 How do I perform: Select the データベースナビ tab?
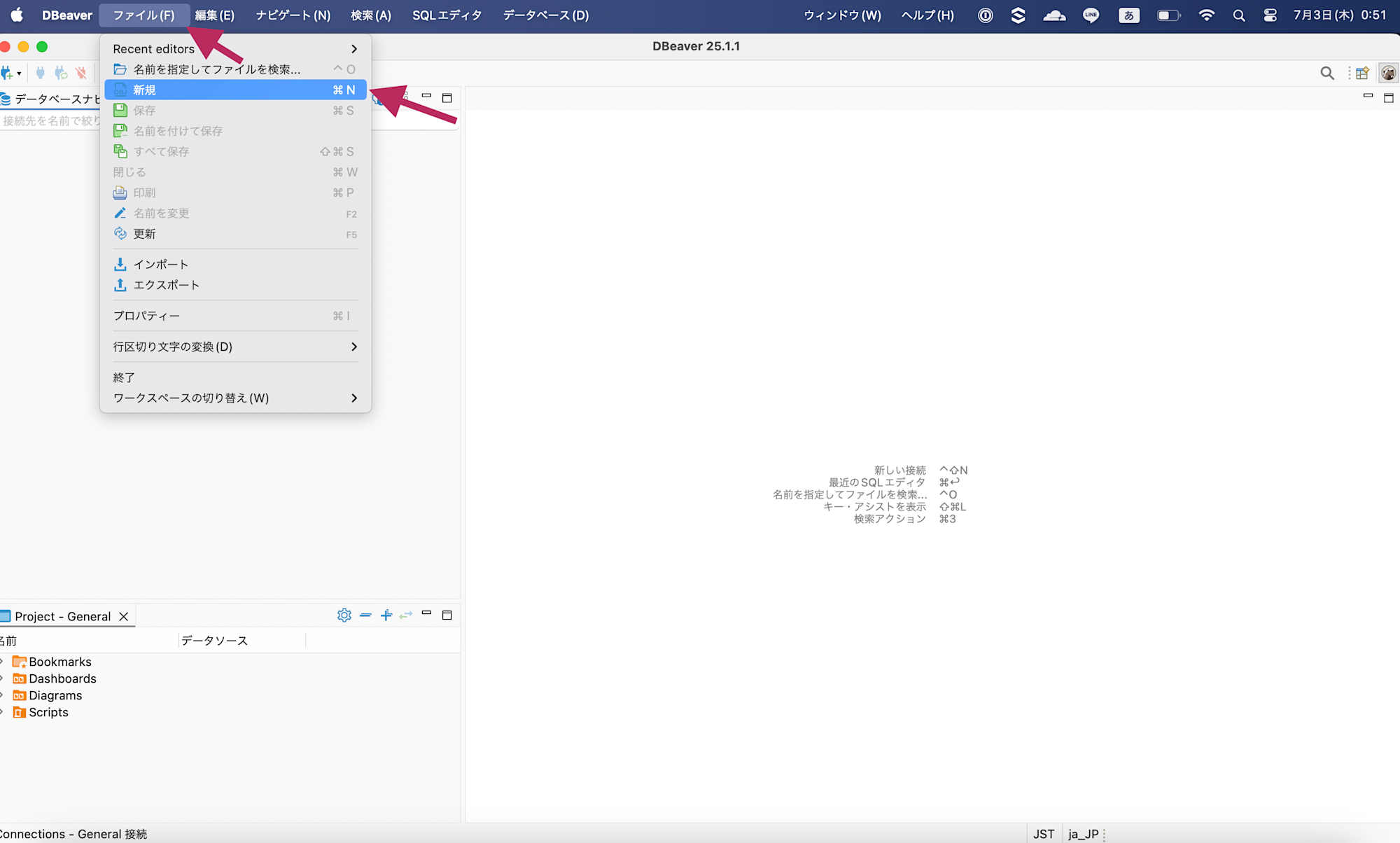50,99
